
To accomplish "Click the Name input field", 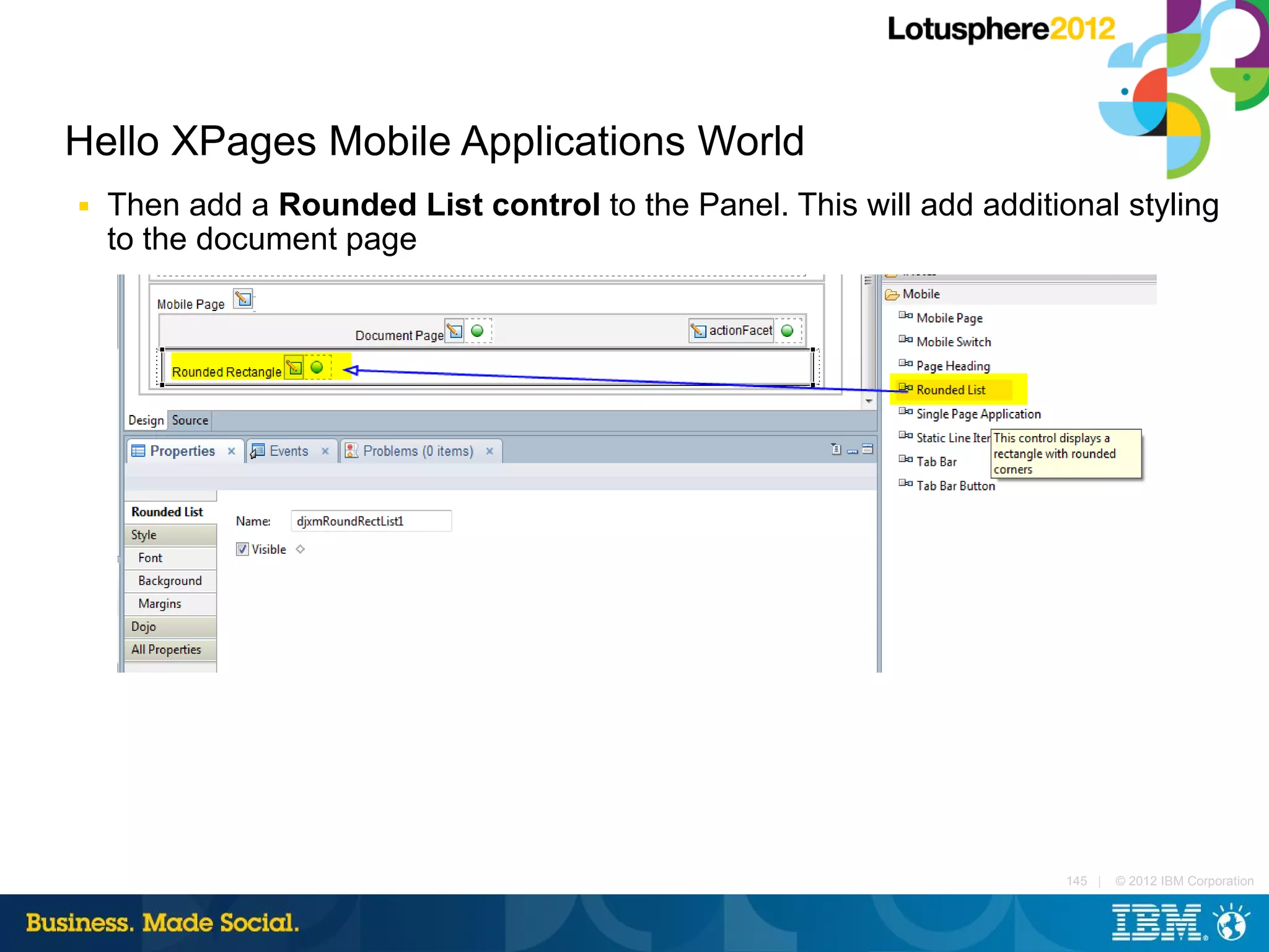I will [371, 521].
